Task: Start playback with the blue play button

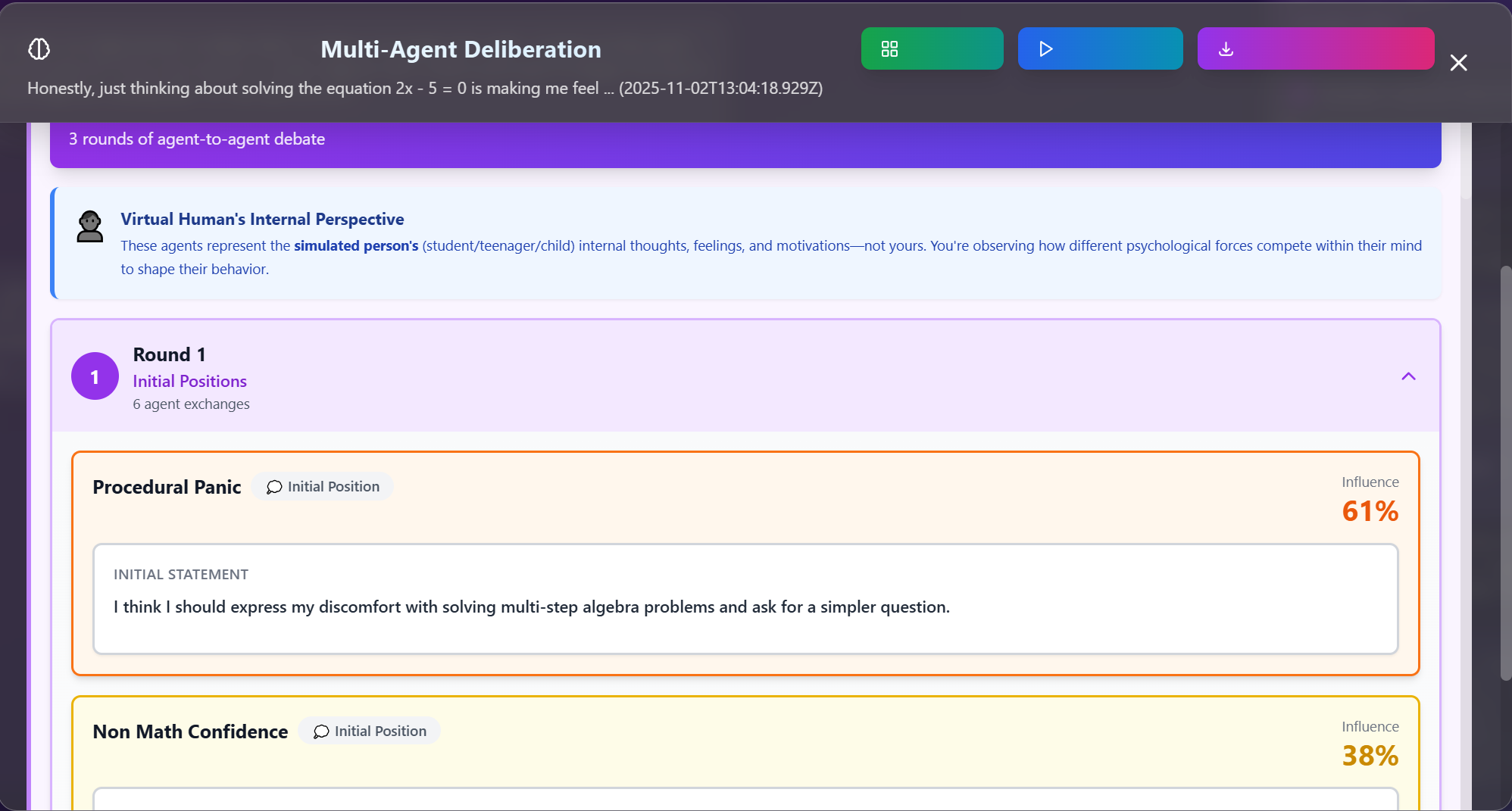Action: [x=1099, y=49]
